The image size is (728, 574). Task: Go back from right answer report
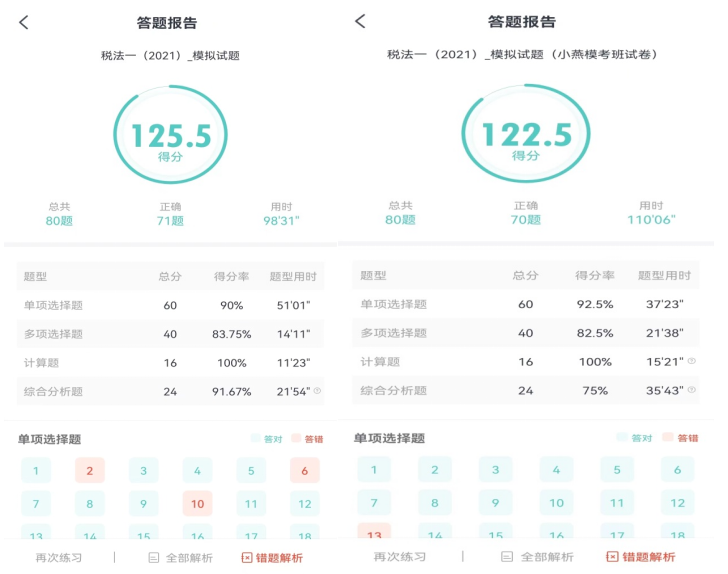[x=360, y=21]
